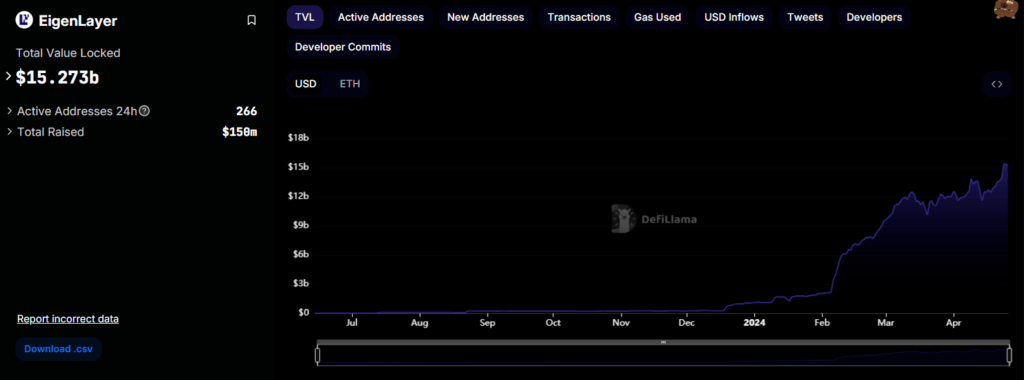Click the left handle of the chart range slider
Screen dimensions: 1024x380
317,356
